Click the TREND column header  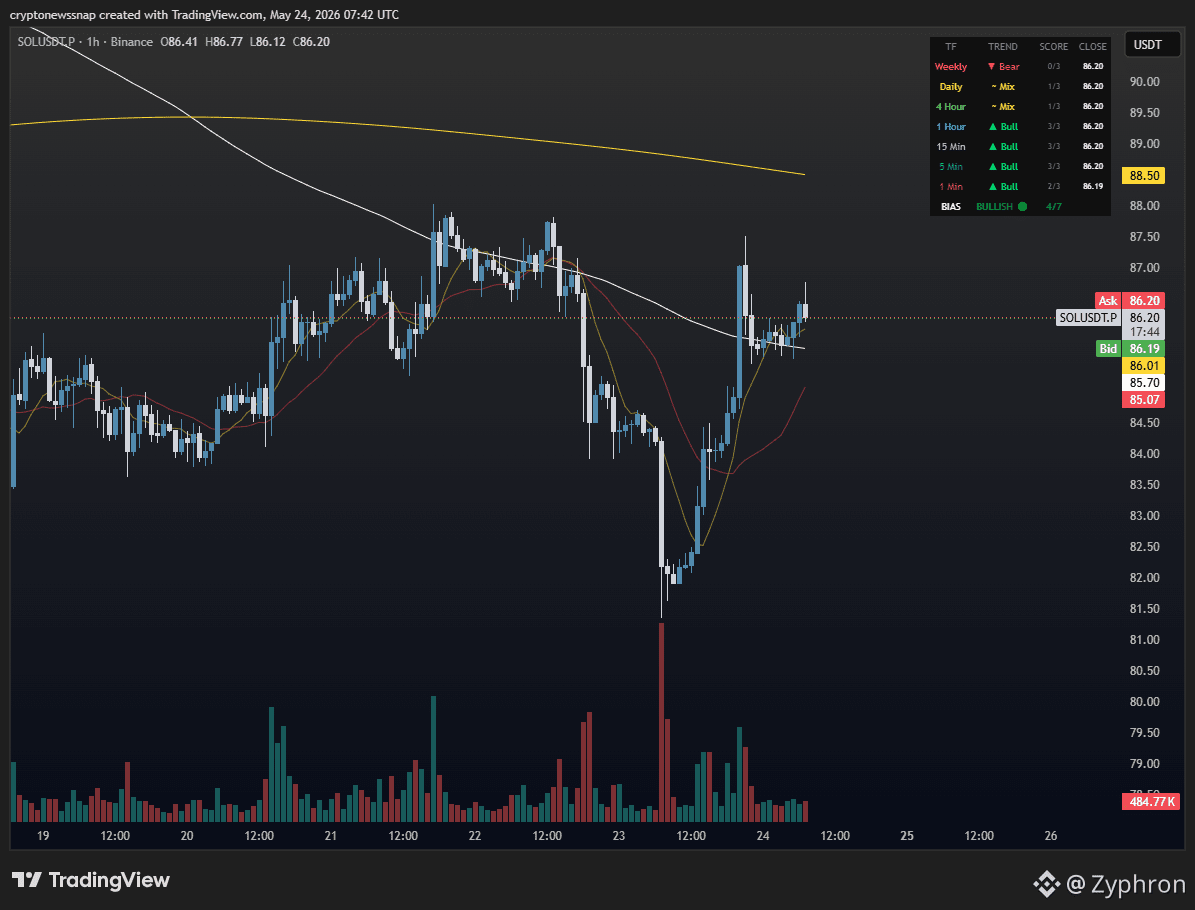pyautogui.click(x=1002, y=46)
